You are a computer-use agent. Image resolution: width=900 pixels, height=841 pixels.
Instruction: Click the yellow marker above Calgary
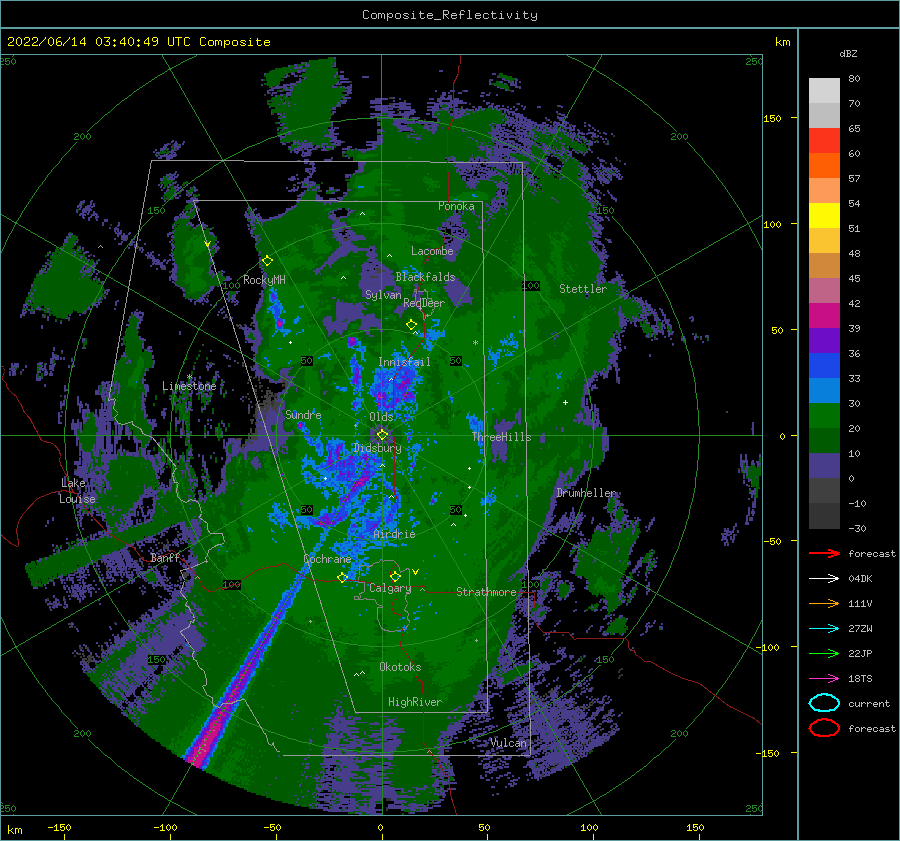pyautogui.click(x=395, y=576)
